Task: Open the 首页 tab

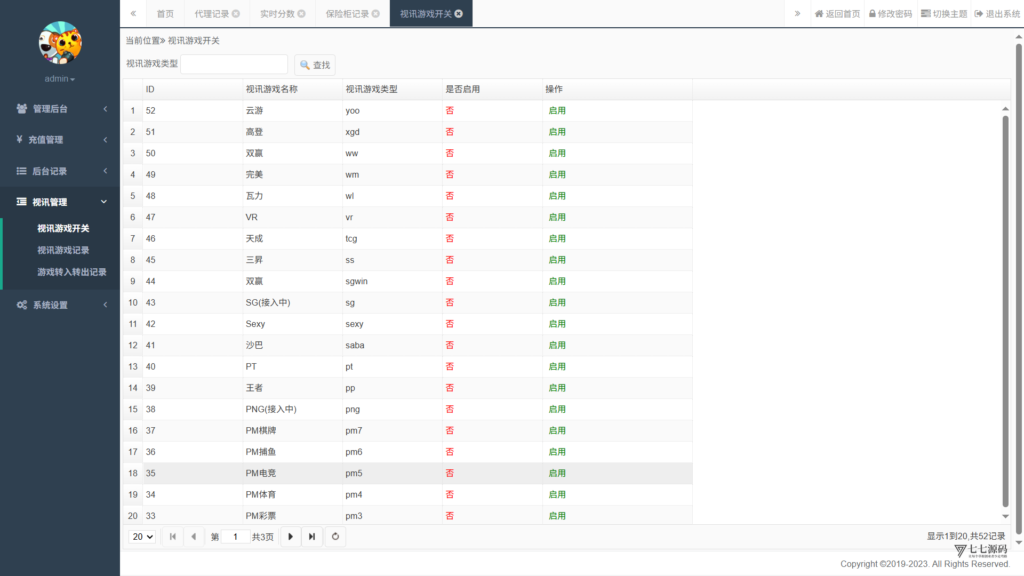Action: tap(165, 14)
